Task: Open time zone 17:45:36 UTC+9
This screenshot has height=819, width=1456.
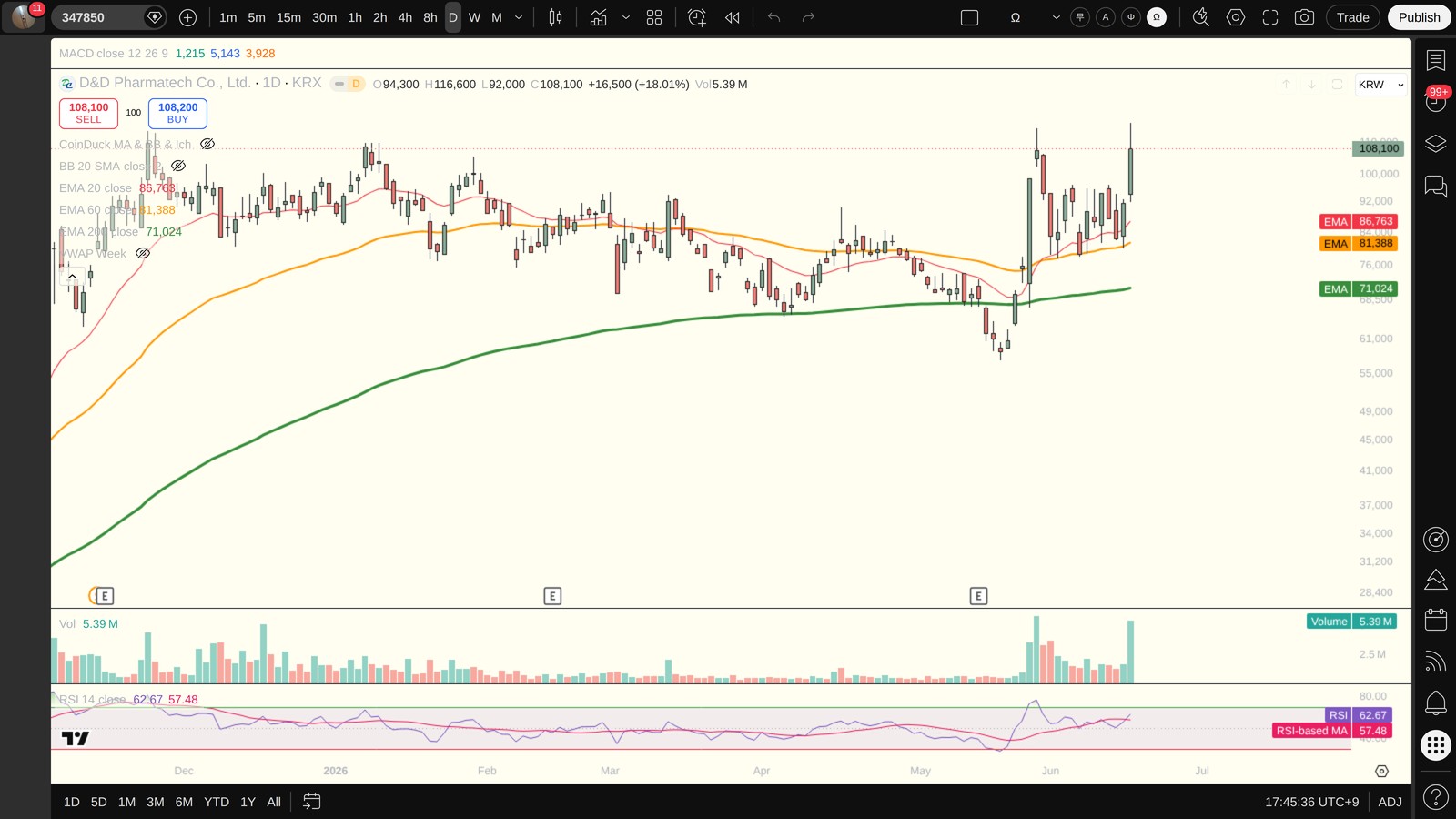Action: (1311, 802)
